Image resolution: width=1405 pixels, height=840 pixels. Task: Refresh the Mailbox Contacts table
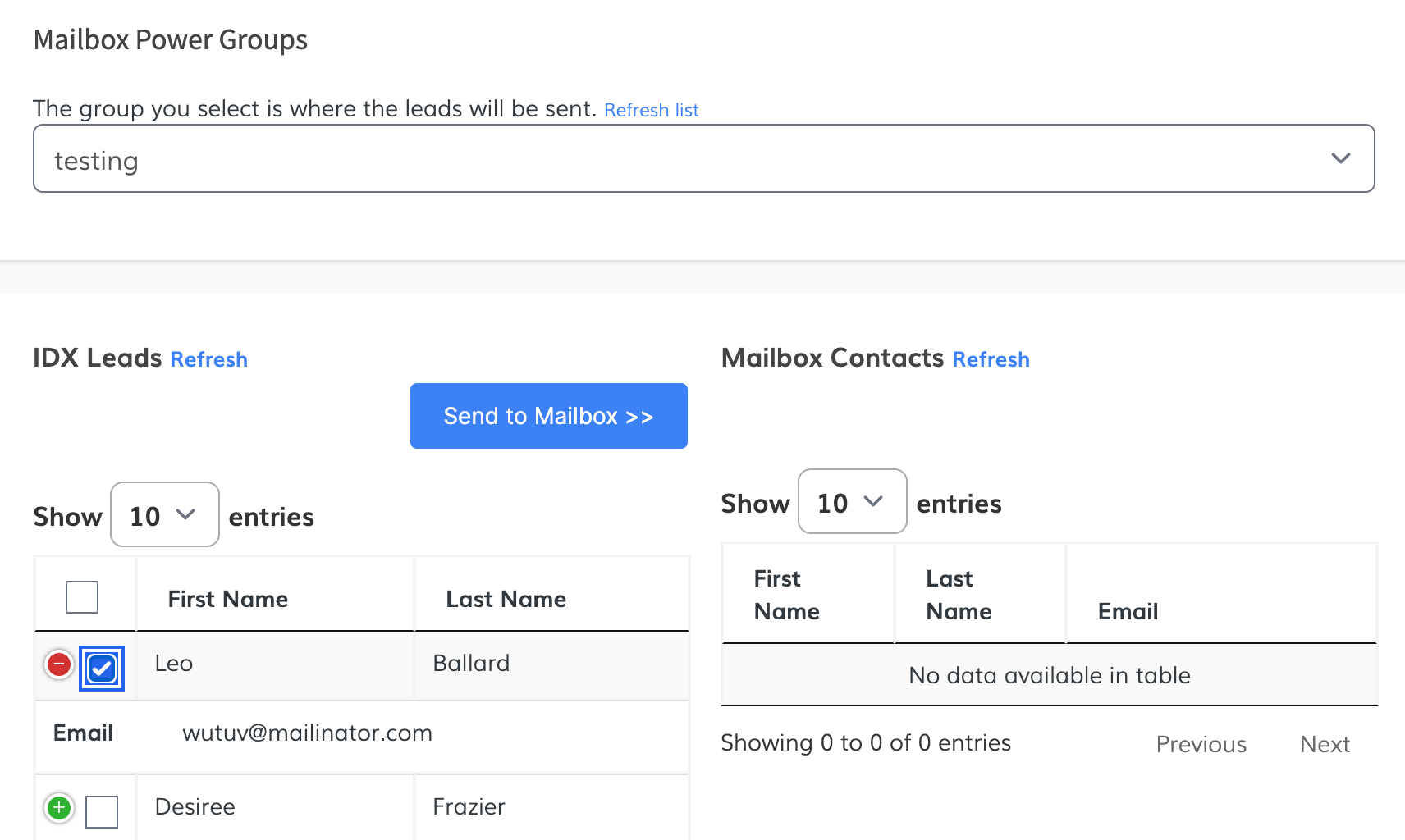click(991, 359)
